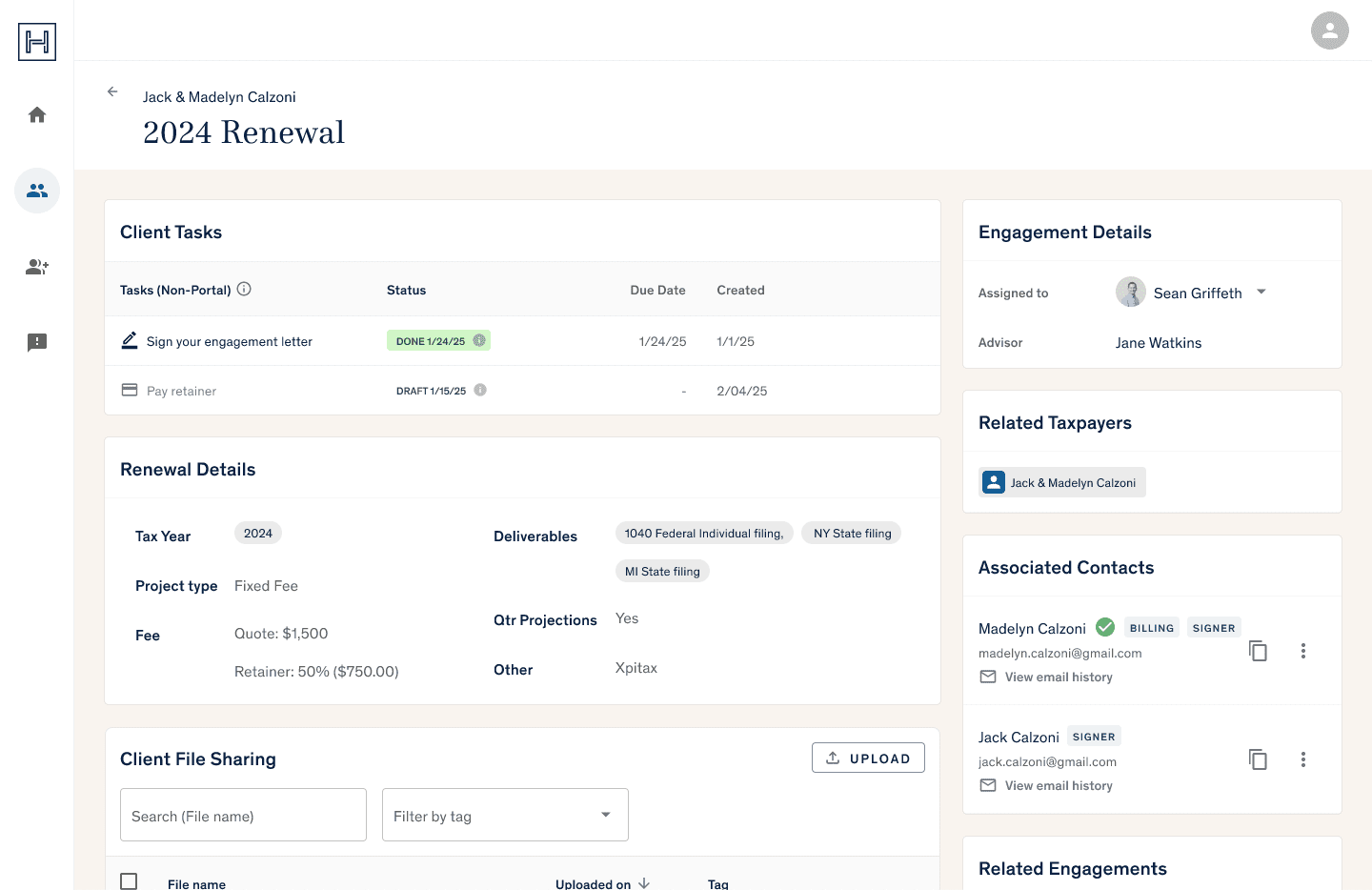Click the Jack & Madelyn Calzoni breadcrumb
The width and height of the screenshot is (1372, 890).
tap(219, 96)
